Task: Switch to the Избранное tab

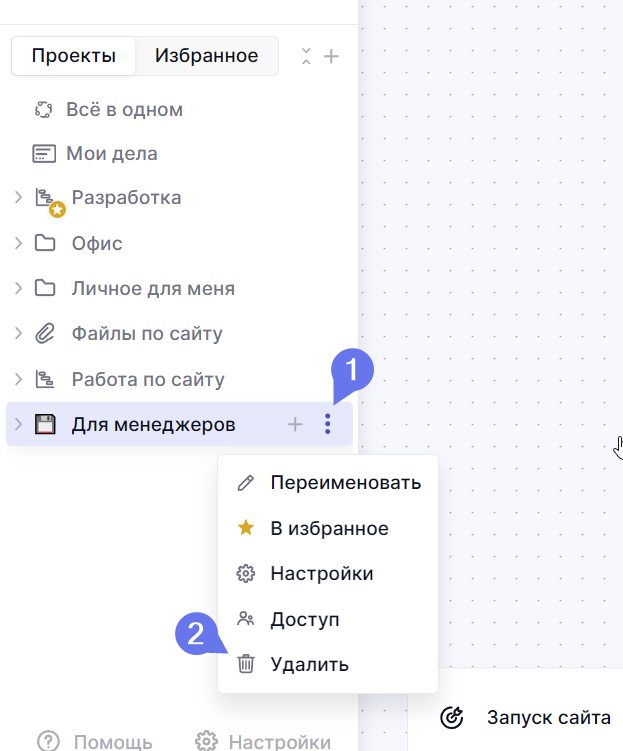Action: click(x=206, y=56)
